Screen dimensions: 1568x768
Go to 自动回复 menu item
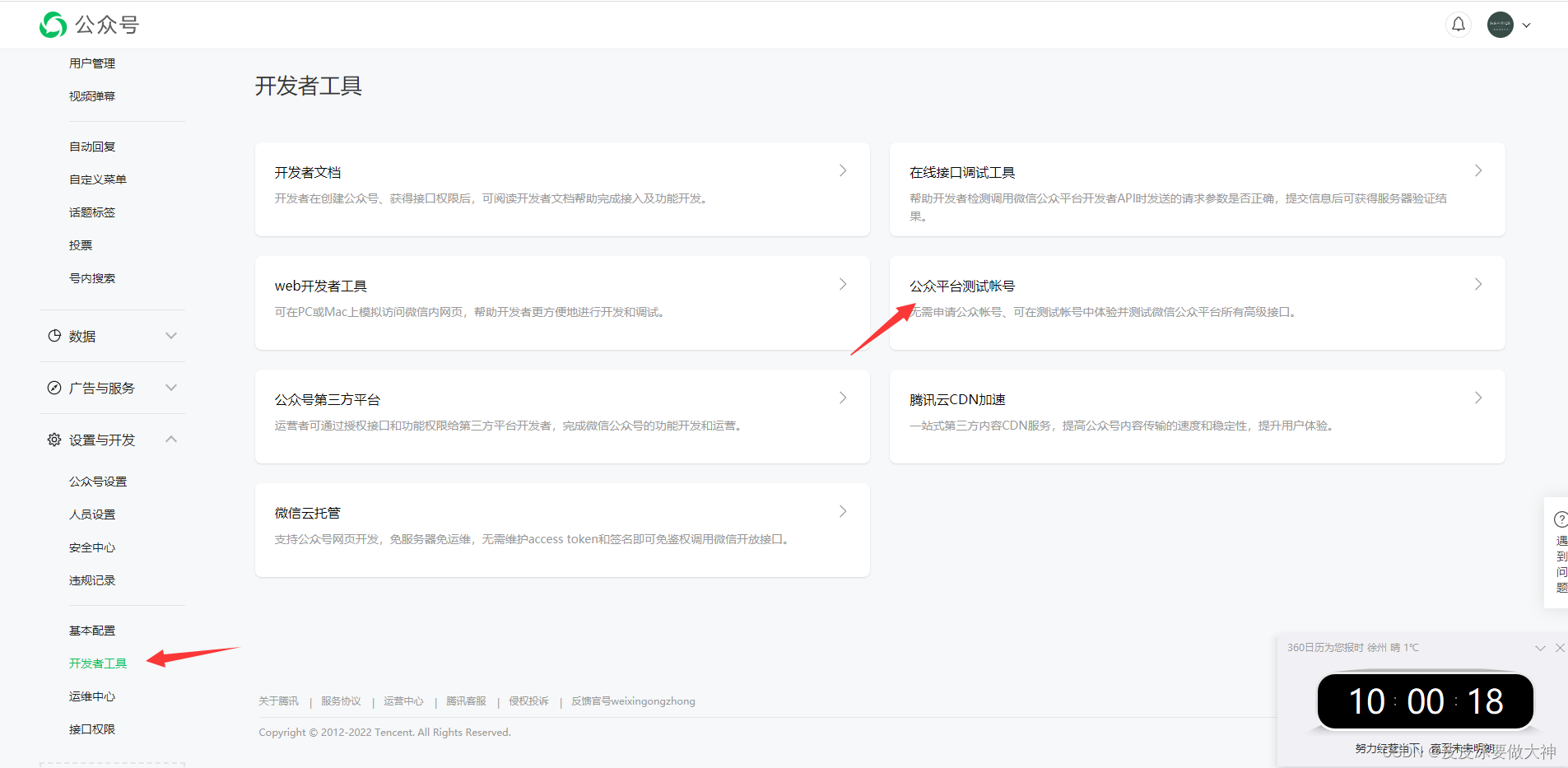[x=92, y=147]
